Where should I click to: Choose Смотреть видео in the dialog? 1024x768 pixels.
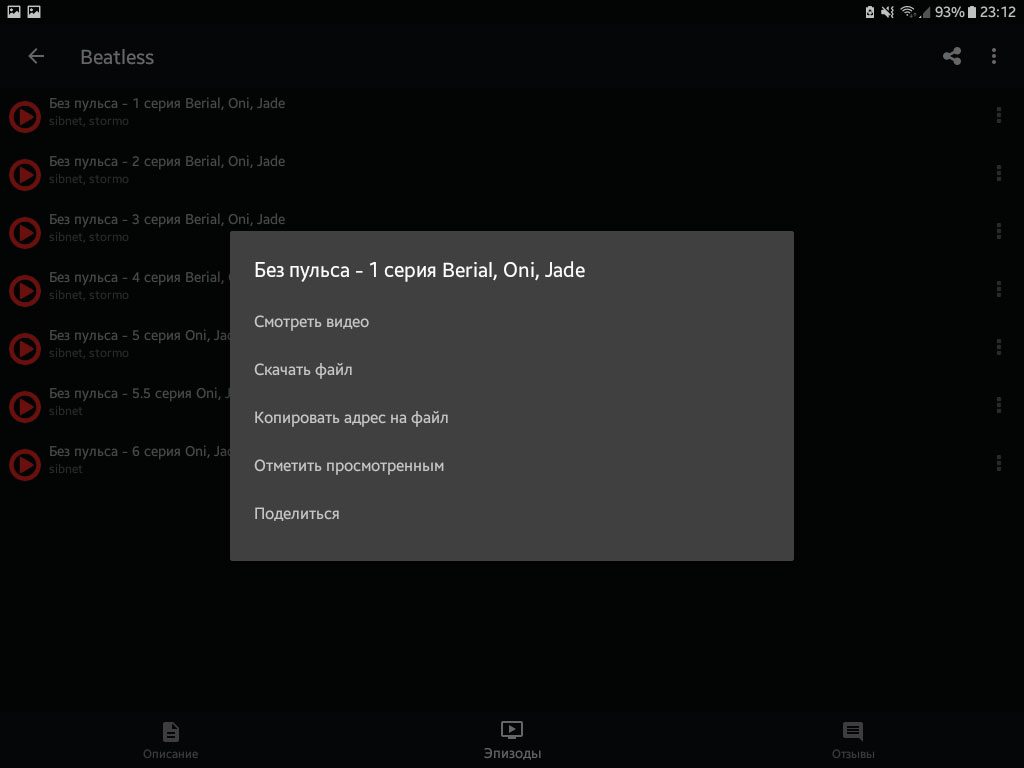click(511, 322)
